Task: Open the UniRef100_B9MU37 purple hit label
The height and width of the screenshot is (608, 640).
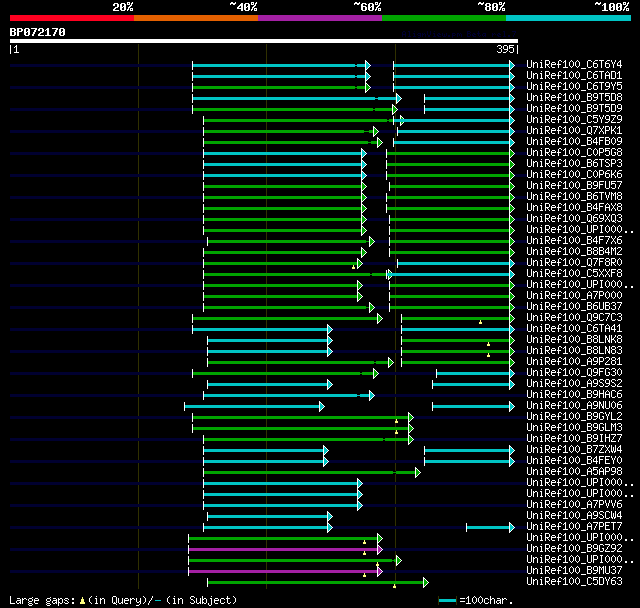Action: click(x=574, y=571)
